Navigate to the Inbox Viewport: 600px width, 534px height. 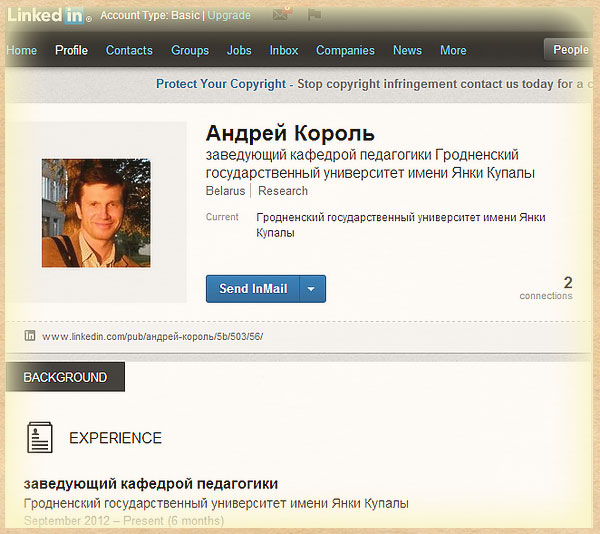pos(284,50)
